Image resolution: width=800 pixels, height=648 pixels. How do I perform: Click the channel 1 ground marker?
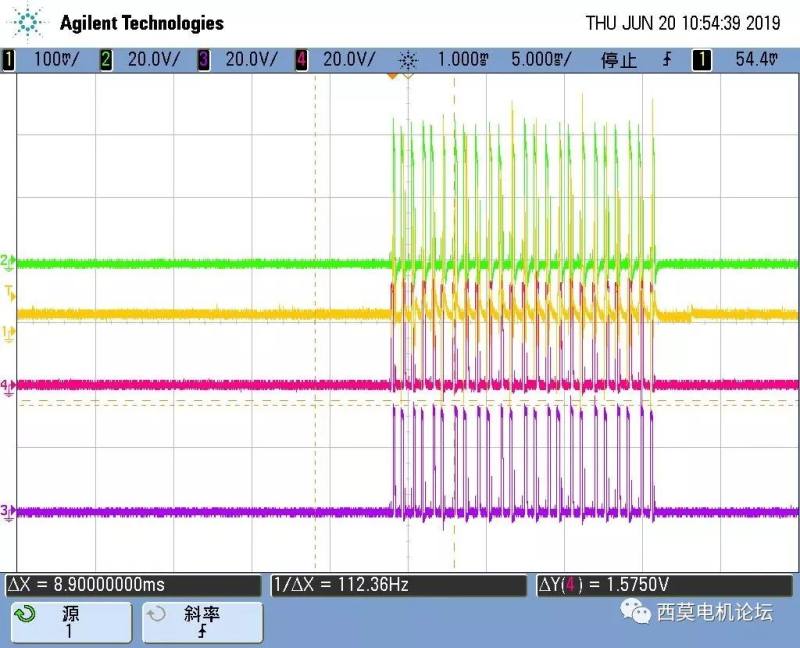8,332
